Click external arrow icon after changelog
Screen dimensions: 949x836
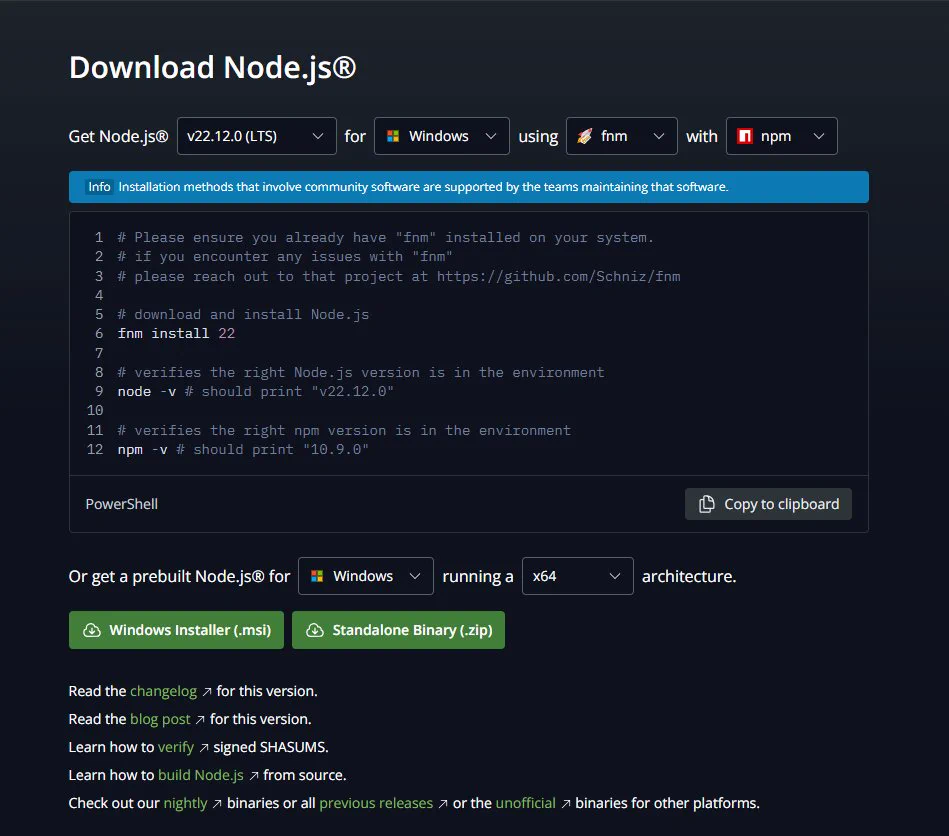(207, 692)
